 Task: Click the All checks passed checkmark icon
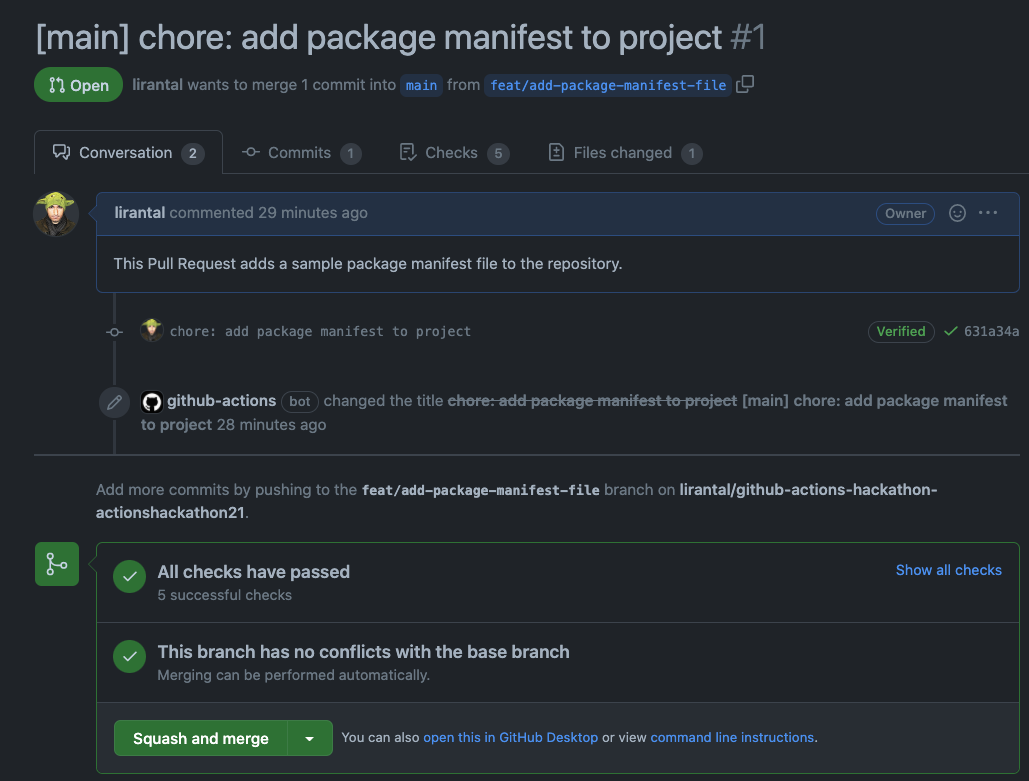[129, 578]
